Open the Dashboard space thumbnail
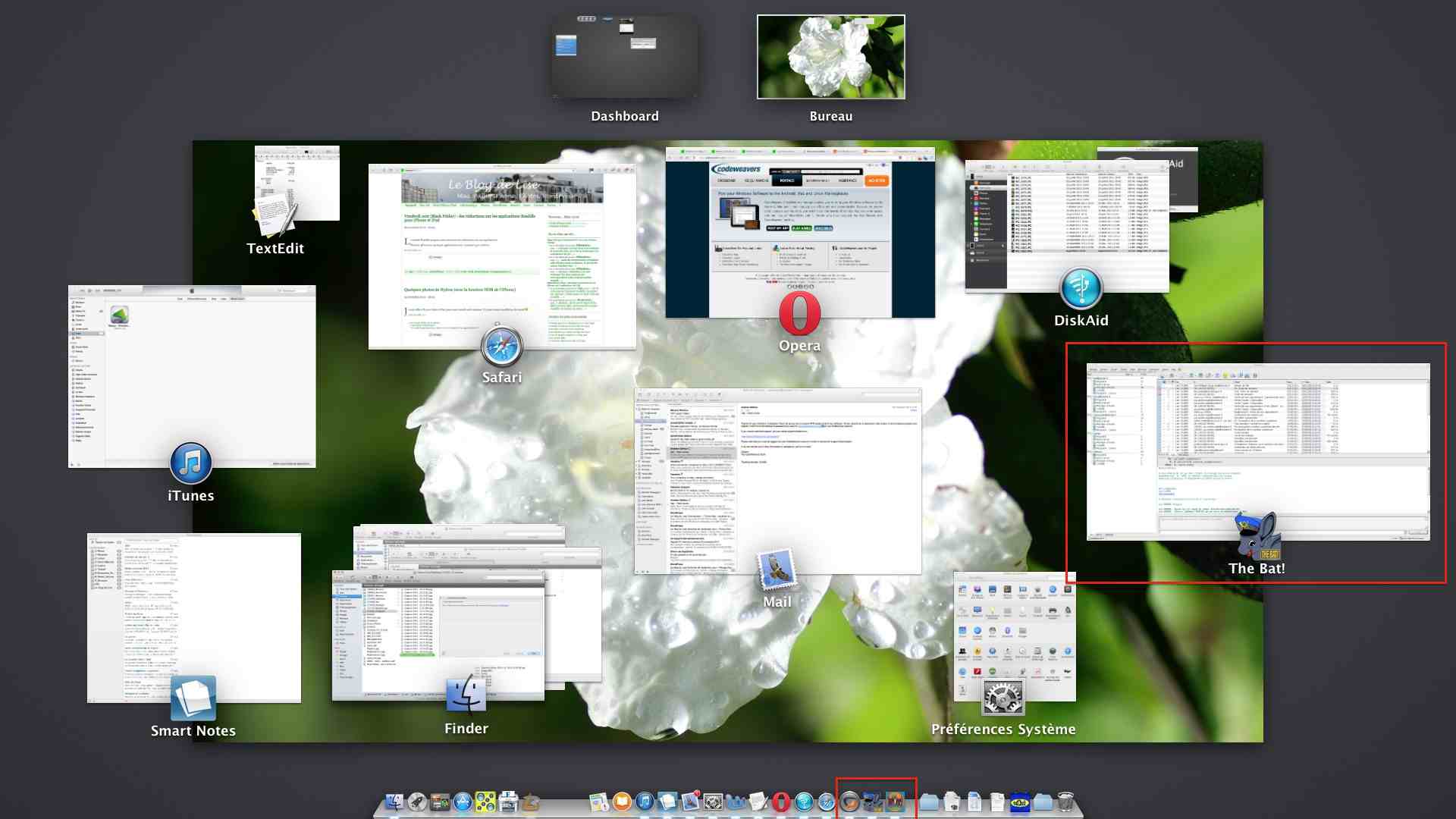 coord(624,57)
